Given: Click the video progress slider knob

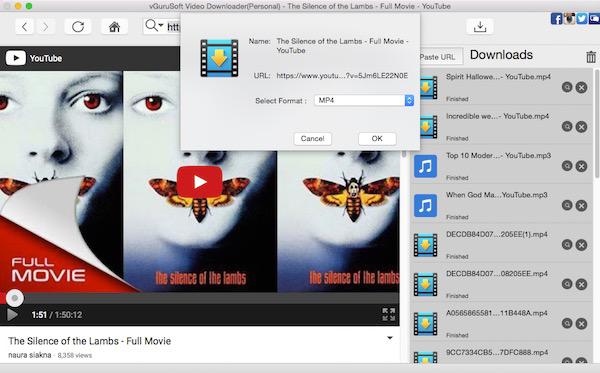Looking at the screenshot, I should point(15,298).
